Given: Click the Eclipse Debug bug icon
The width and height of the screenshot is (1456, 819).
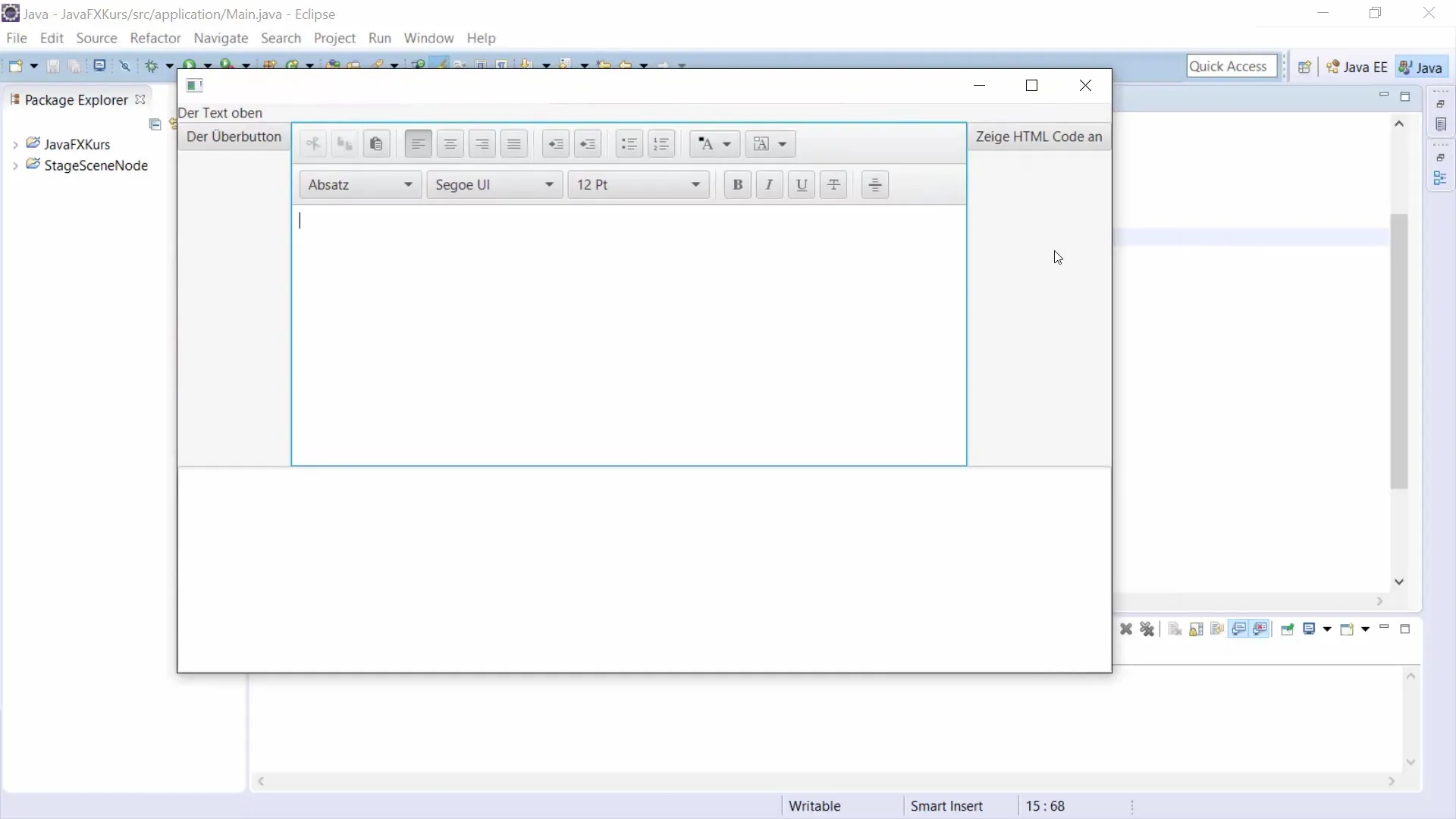Looking at the screenshot, I should tap(151, 66).
